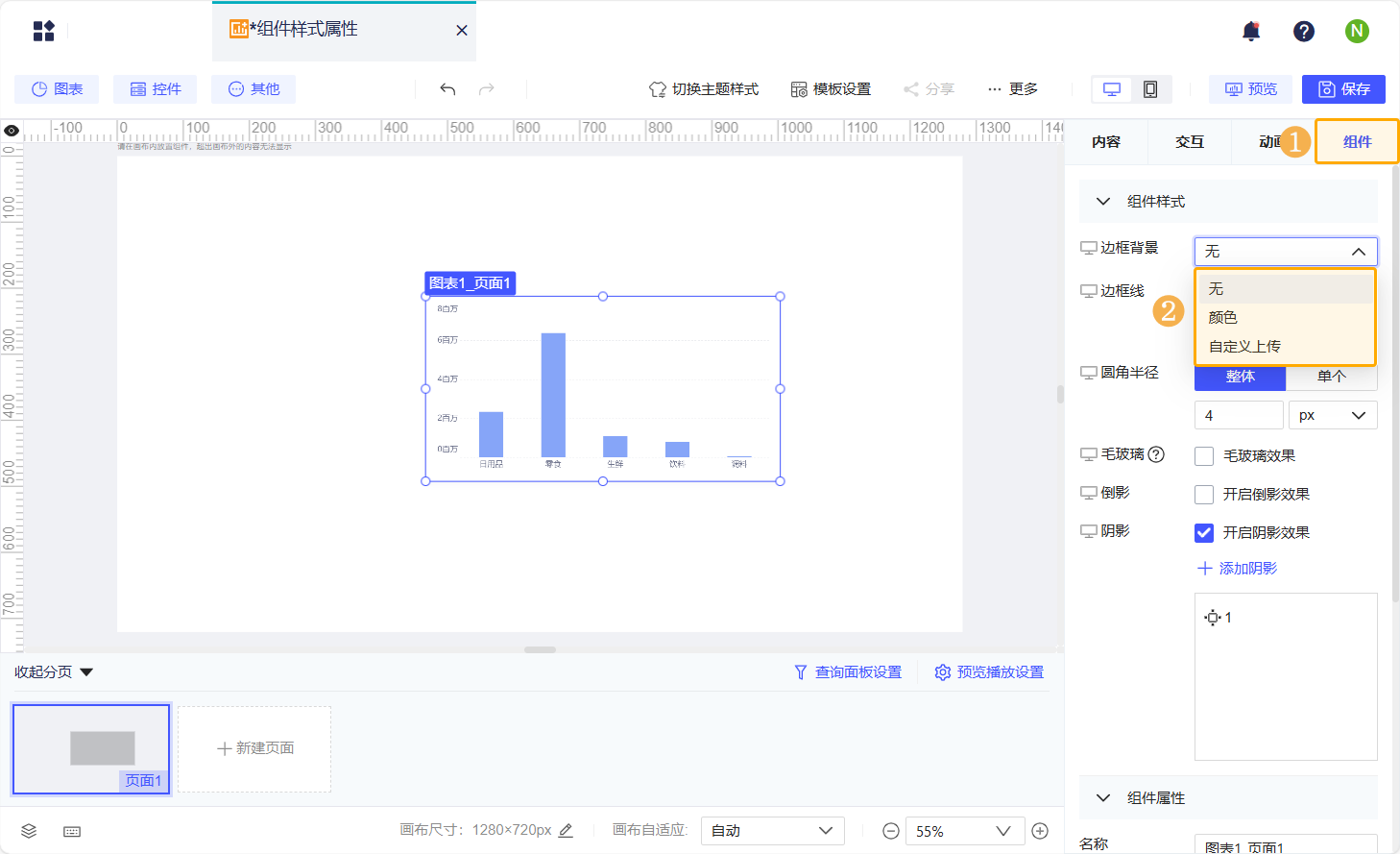Open the 边框背景 dropdown
This screenshot has width=1400, height=854.
[x=1286, y=252]
